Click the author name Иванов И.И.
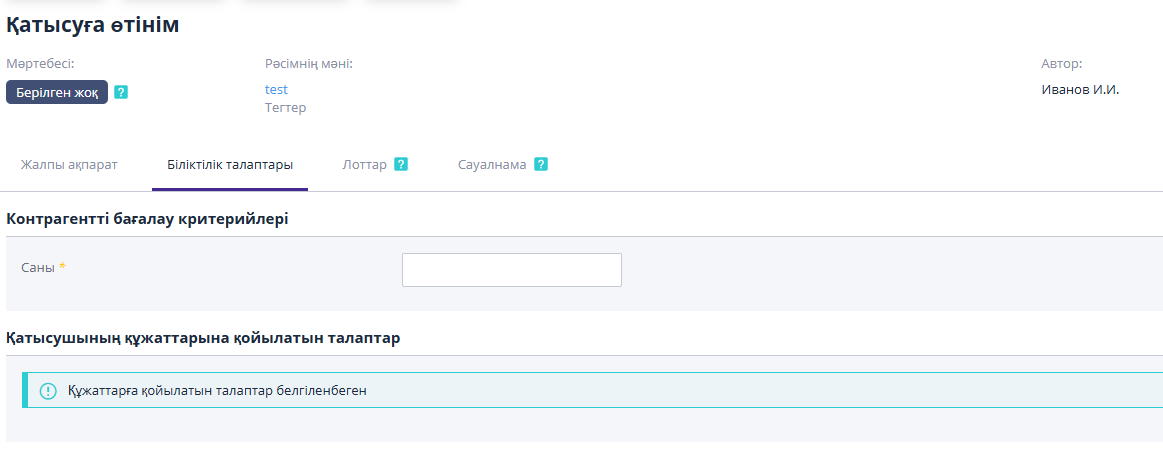 tap(1080, 89)
